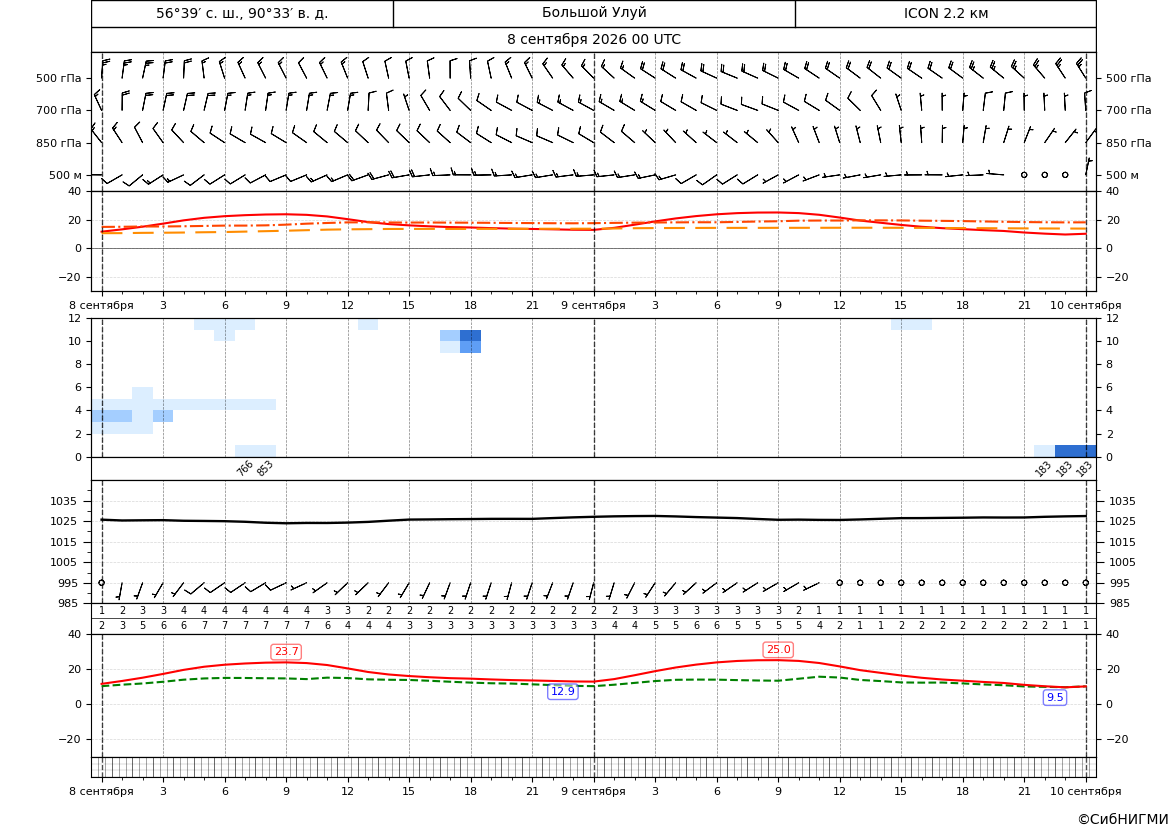The image size is (1169, 827).
Task: Click the ©СибНИГМИ copyright text
Action: [x=1123, y=819]
